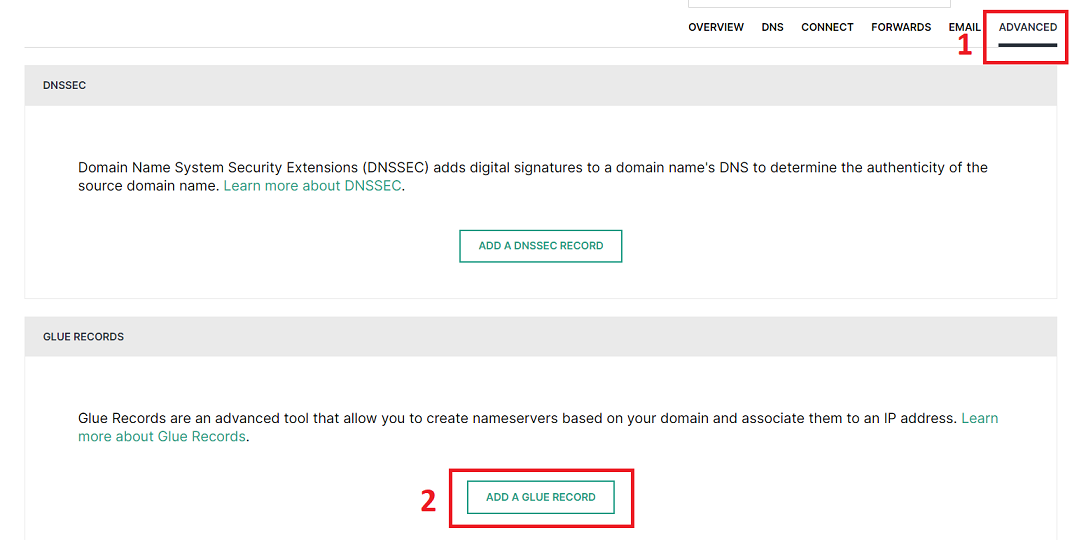Click the Glue Records section header
The image size is (1072, 540).
(x=84, y=337)
